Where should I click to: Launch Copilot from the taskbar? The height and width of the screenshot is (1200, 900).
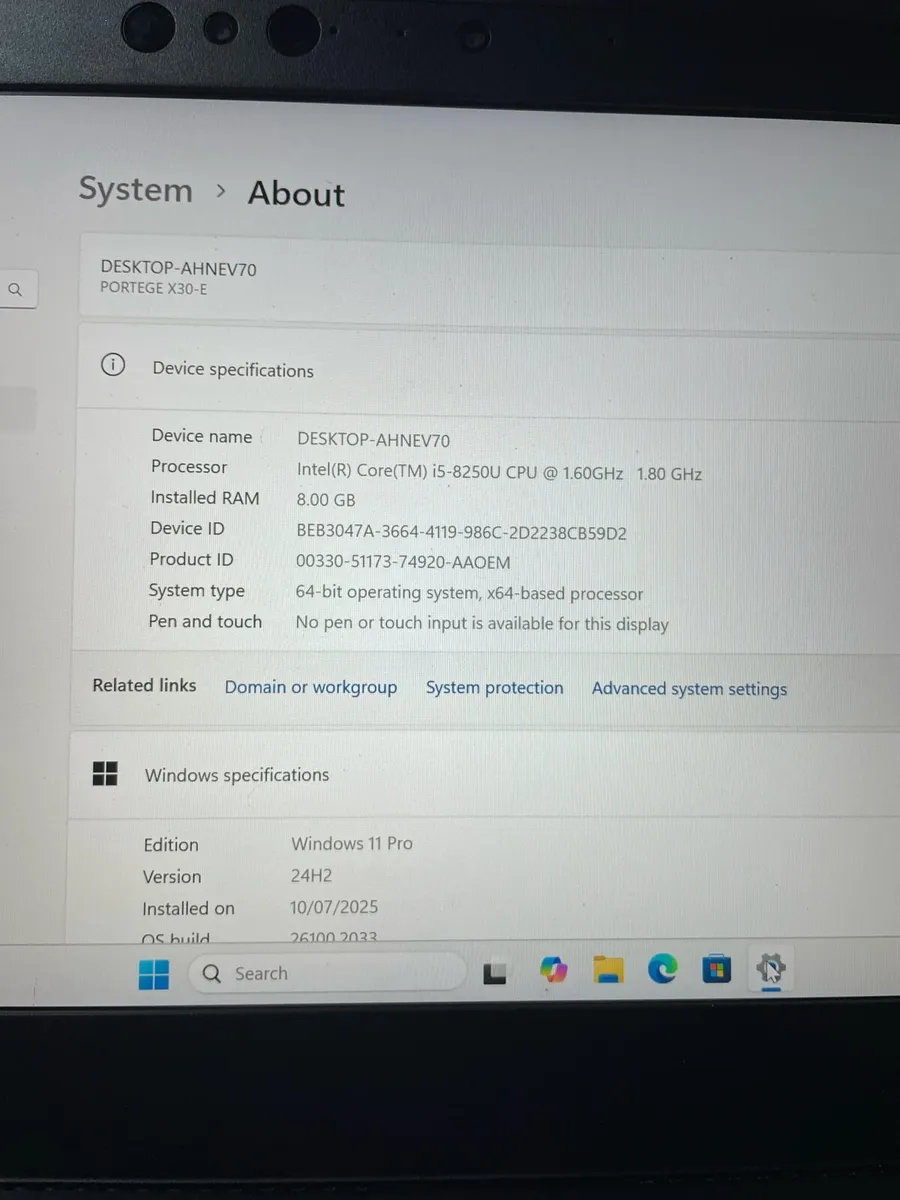[553, 970]
